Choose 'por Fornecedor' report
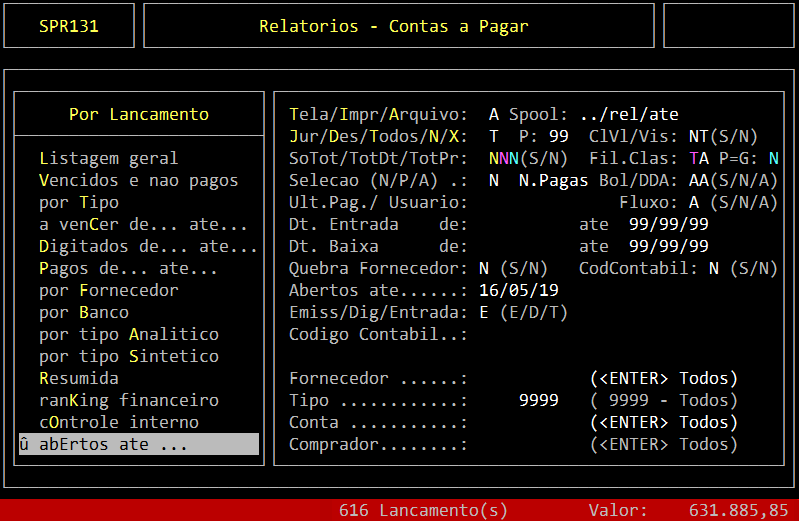This screenshot has width=799, height=521. tap(108, 290)
